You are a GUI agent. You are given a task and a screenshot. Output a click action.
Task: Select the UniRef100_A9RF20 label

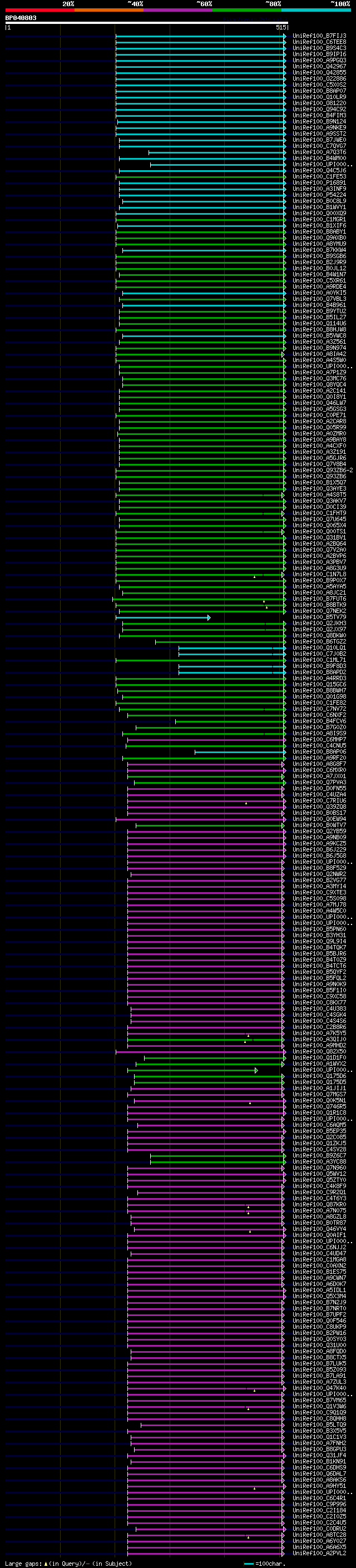[x=319, y=758]
